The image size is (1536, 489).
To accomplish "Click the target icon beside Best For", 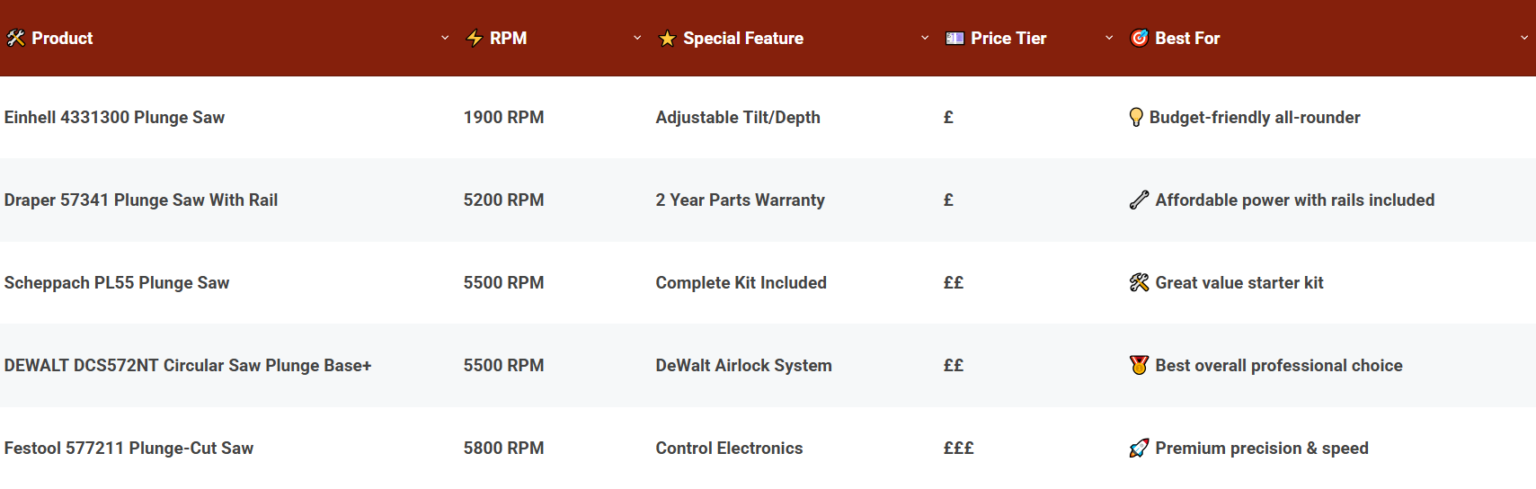I will [1138, 38].
